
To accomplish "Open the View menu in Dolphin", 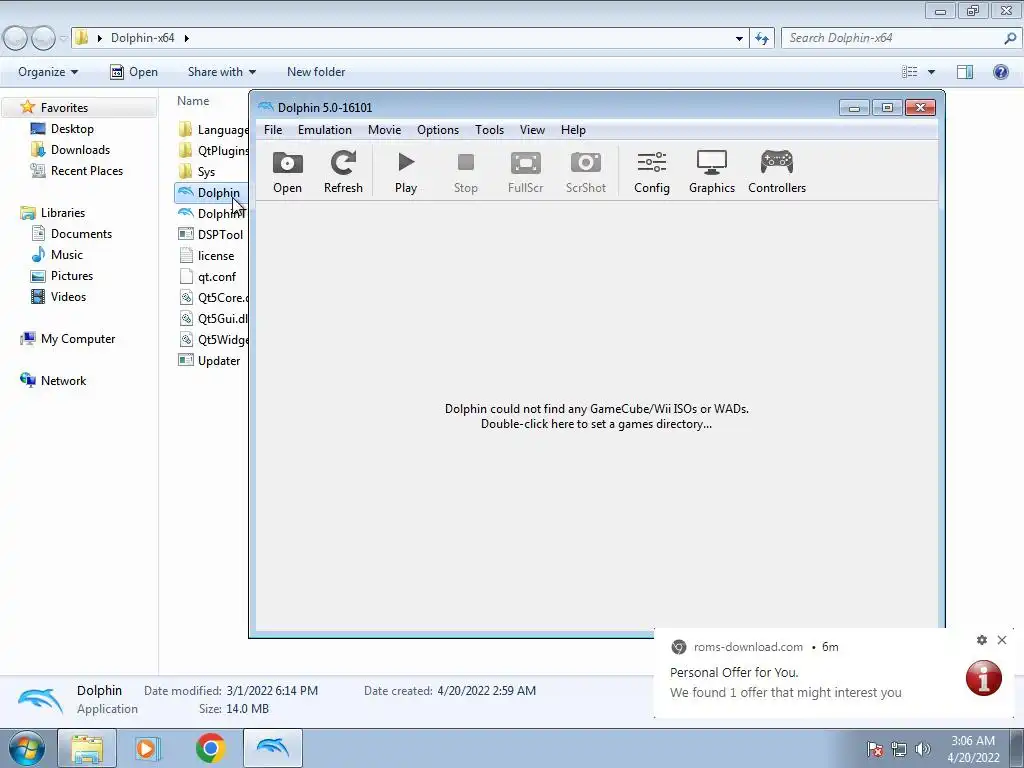I will click(532, 130).
